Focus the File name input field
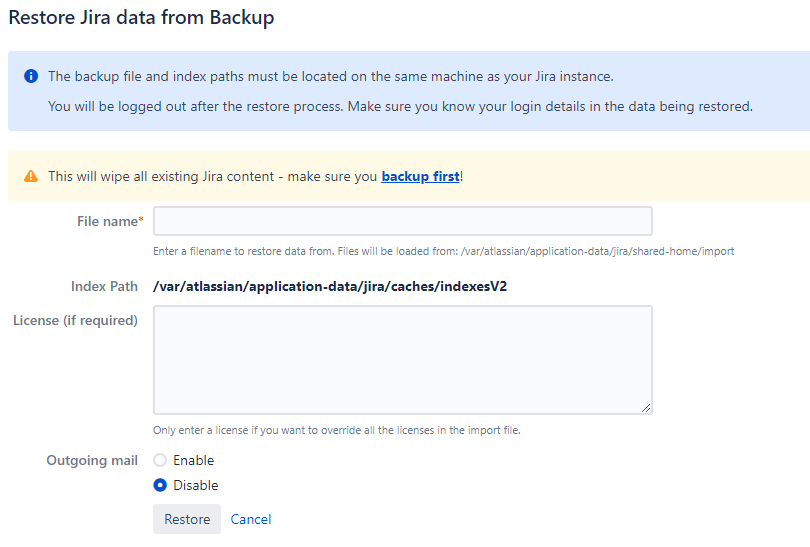The height and width of the screenshot is (547, 810). coord(403,221)
